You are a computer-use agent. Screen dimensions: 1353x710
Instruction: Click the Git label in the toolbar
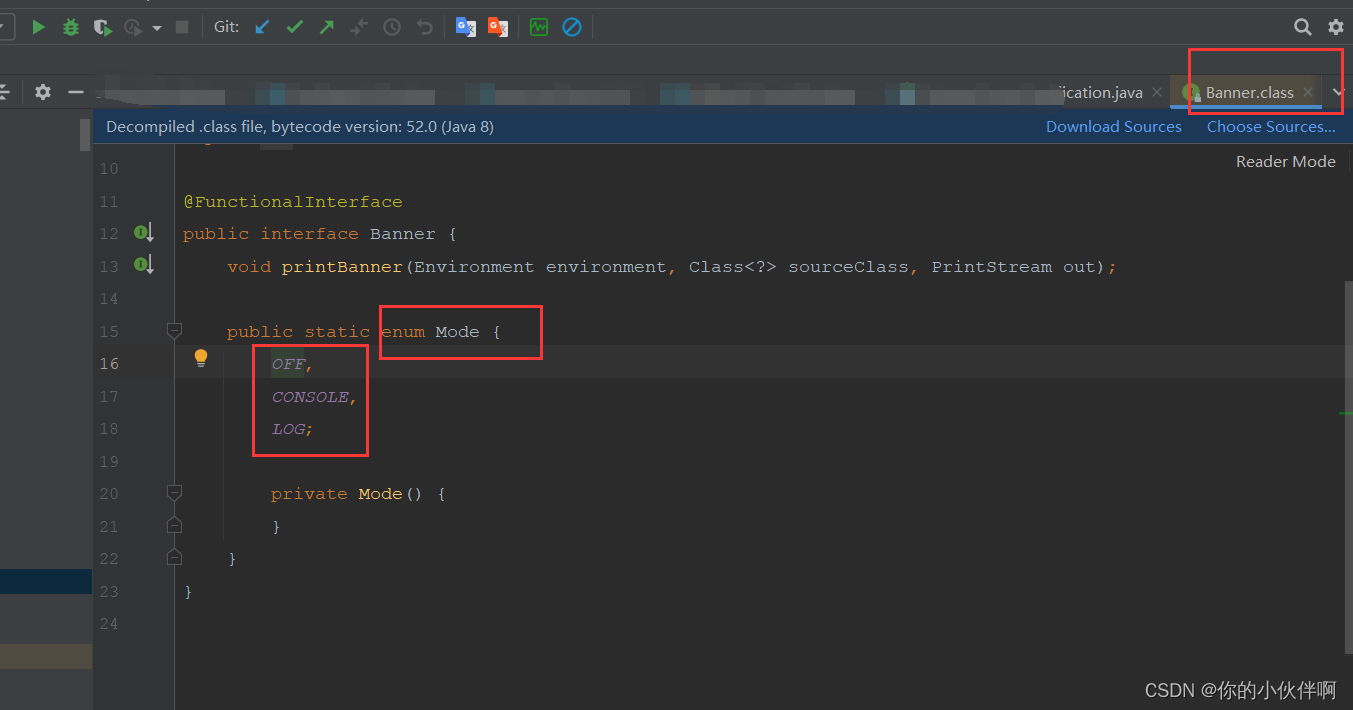click(227, 27)
